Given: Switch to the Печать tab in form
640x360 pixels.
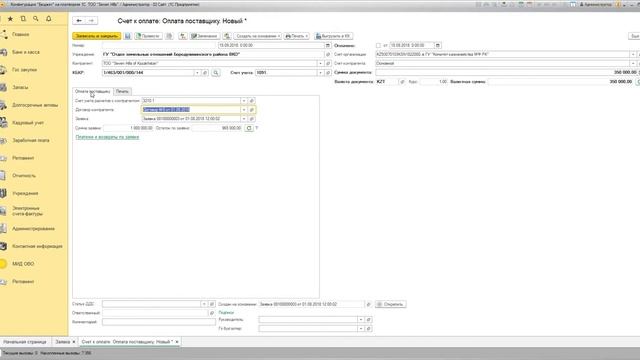Looking at the screenshot, I should [122, 91].
